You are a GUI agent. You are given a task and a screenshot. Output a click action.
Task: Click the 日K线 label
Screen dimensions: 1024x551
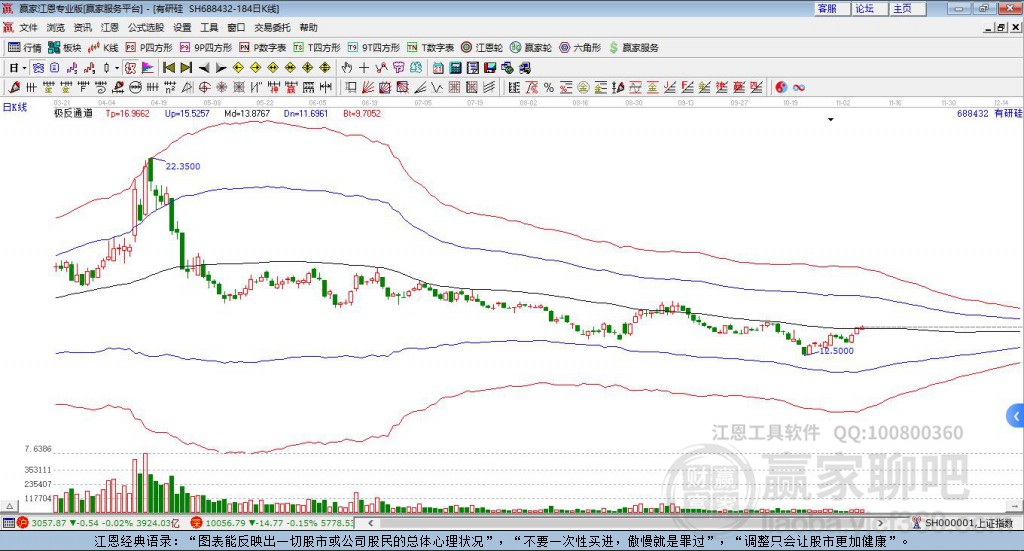click(x=14, y=107)
